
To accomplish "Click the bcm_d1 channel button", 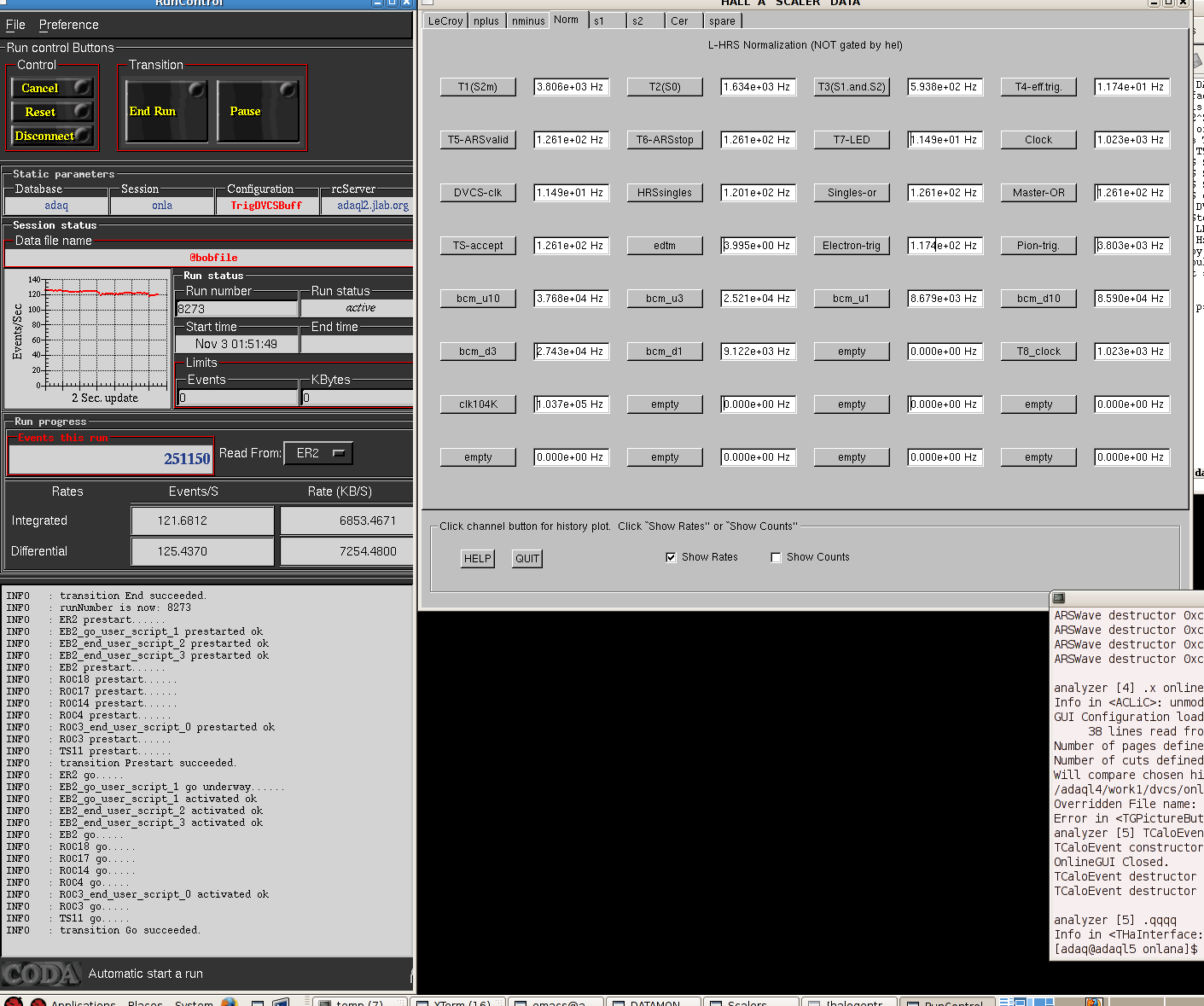I will [x=665, y=352].
